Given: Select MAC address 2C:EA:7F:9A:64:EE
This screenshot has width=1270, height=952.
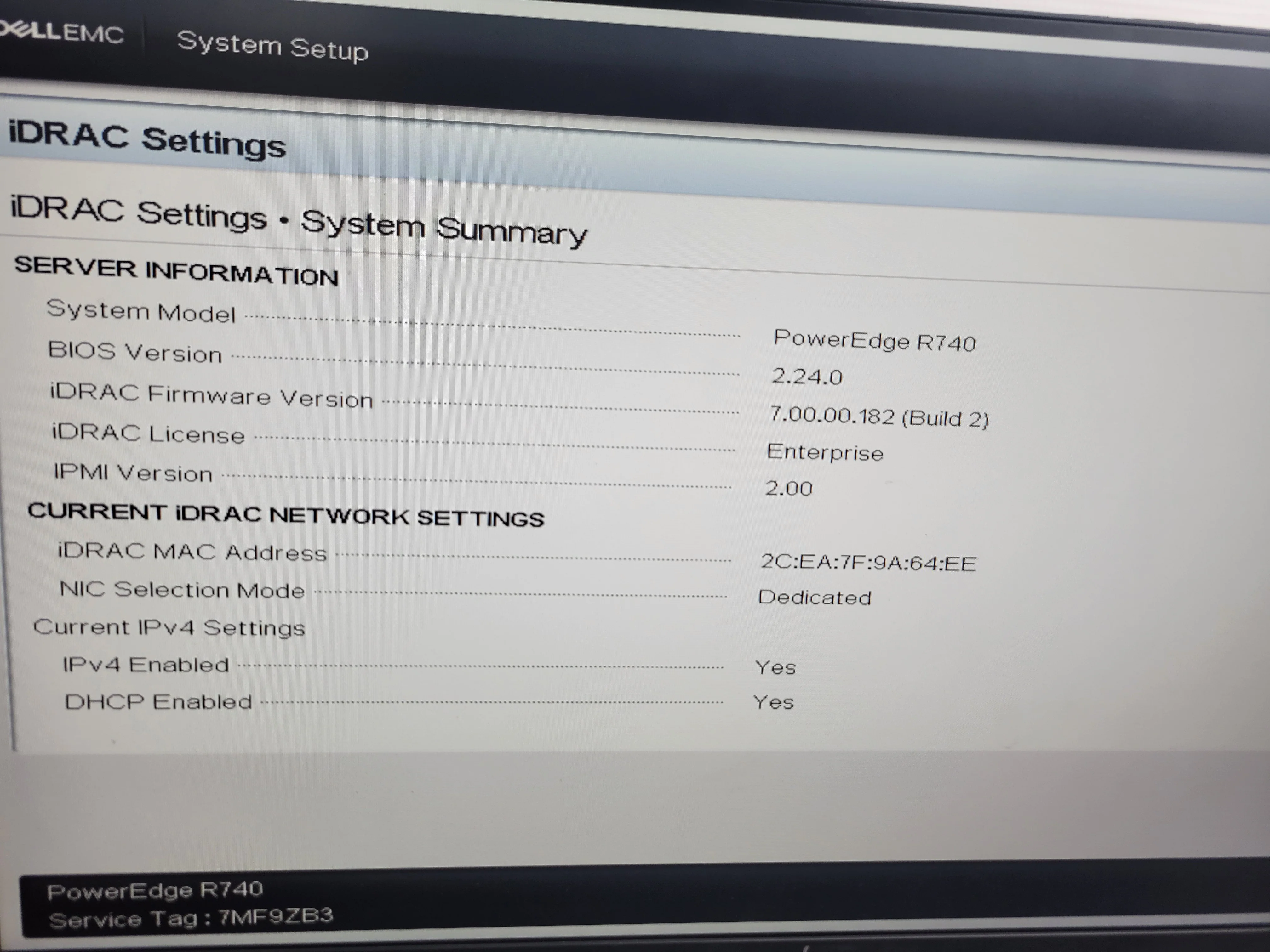Looking at the screenshot, I should (868, 562).
